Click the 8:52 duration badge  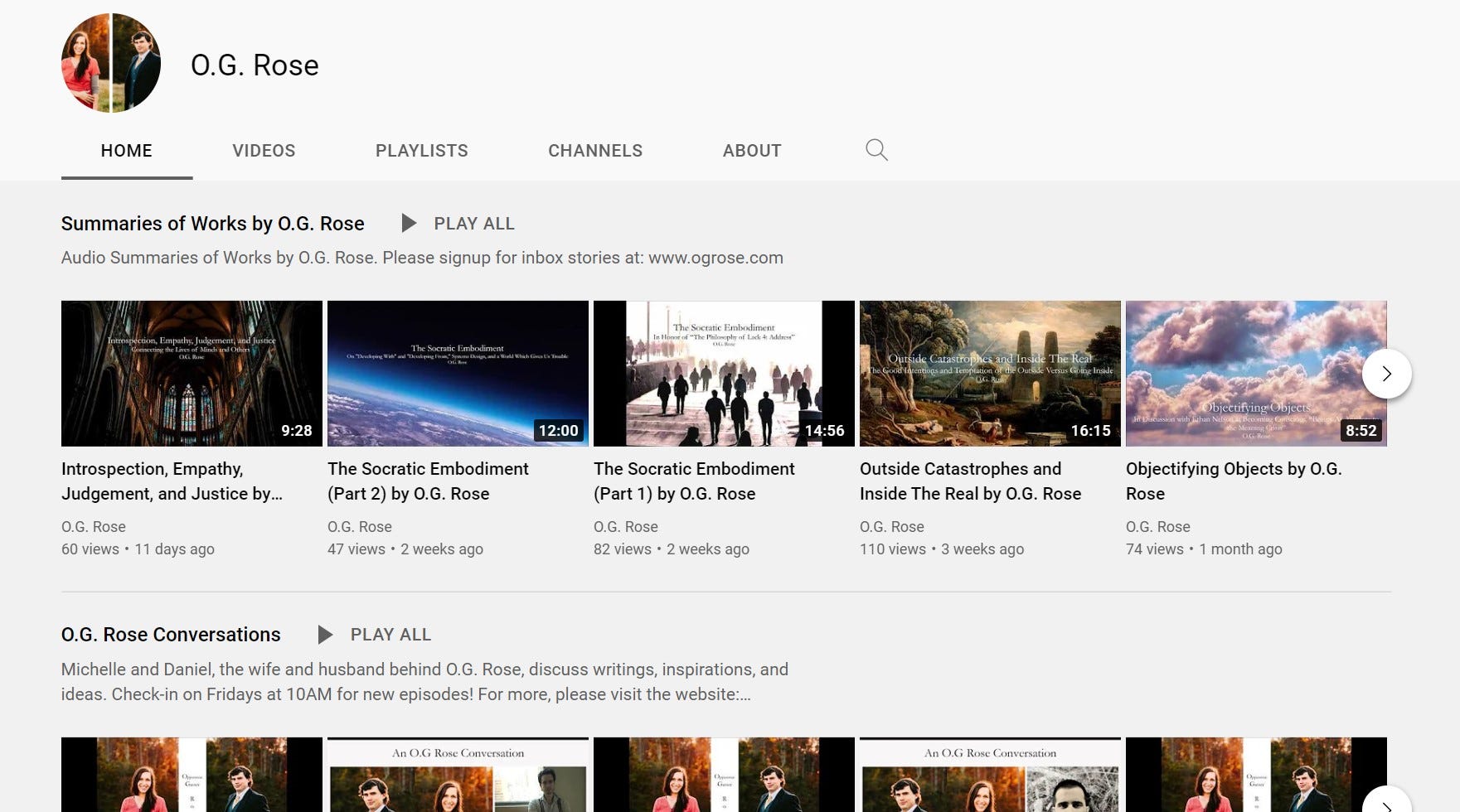(1361, 431)
